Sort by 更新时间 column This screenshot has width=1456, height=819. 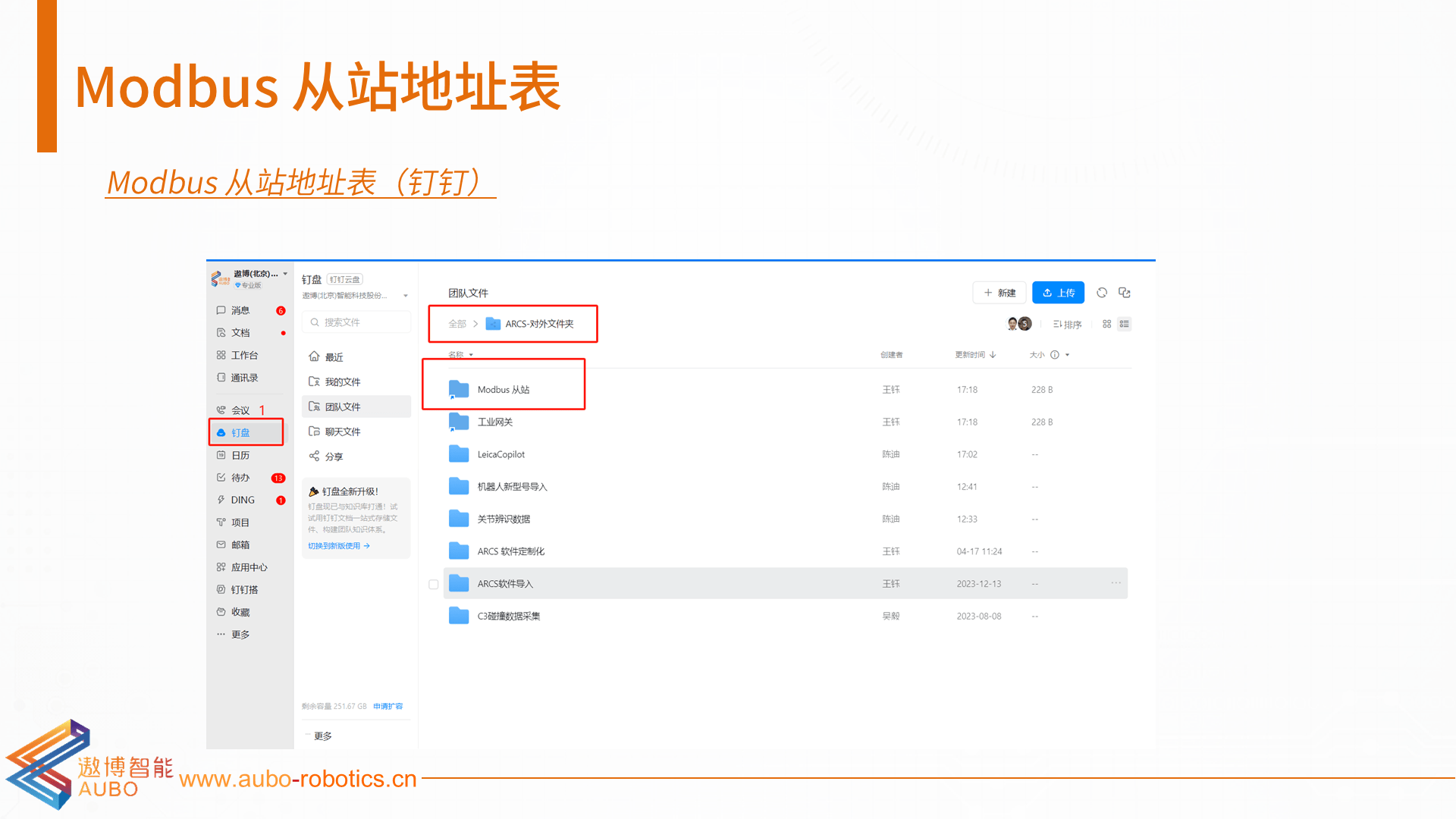click(975, 355)
